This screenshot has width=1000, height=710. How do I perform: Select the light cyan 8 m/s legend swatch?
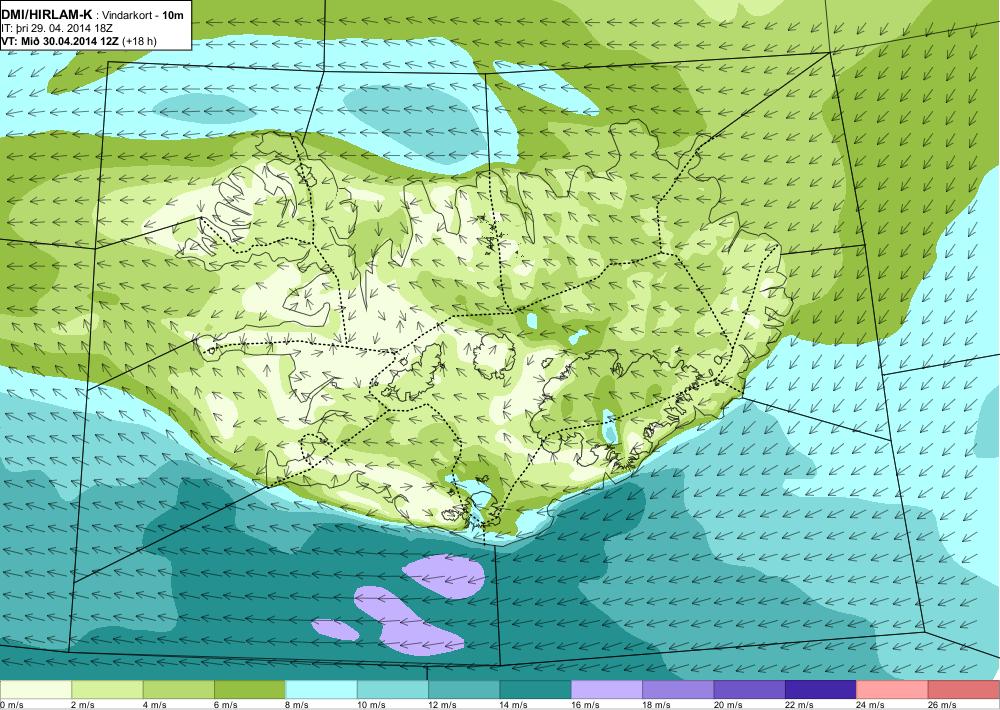click(321, 690)
